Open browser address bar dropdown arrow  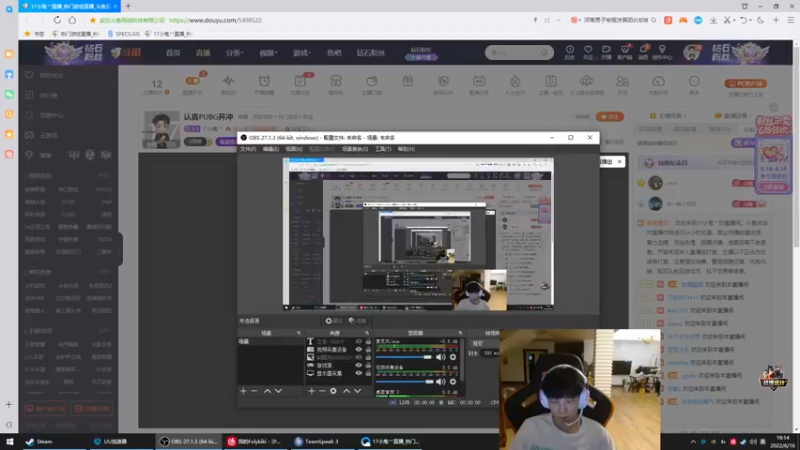(x=559, y=20)
